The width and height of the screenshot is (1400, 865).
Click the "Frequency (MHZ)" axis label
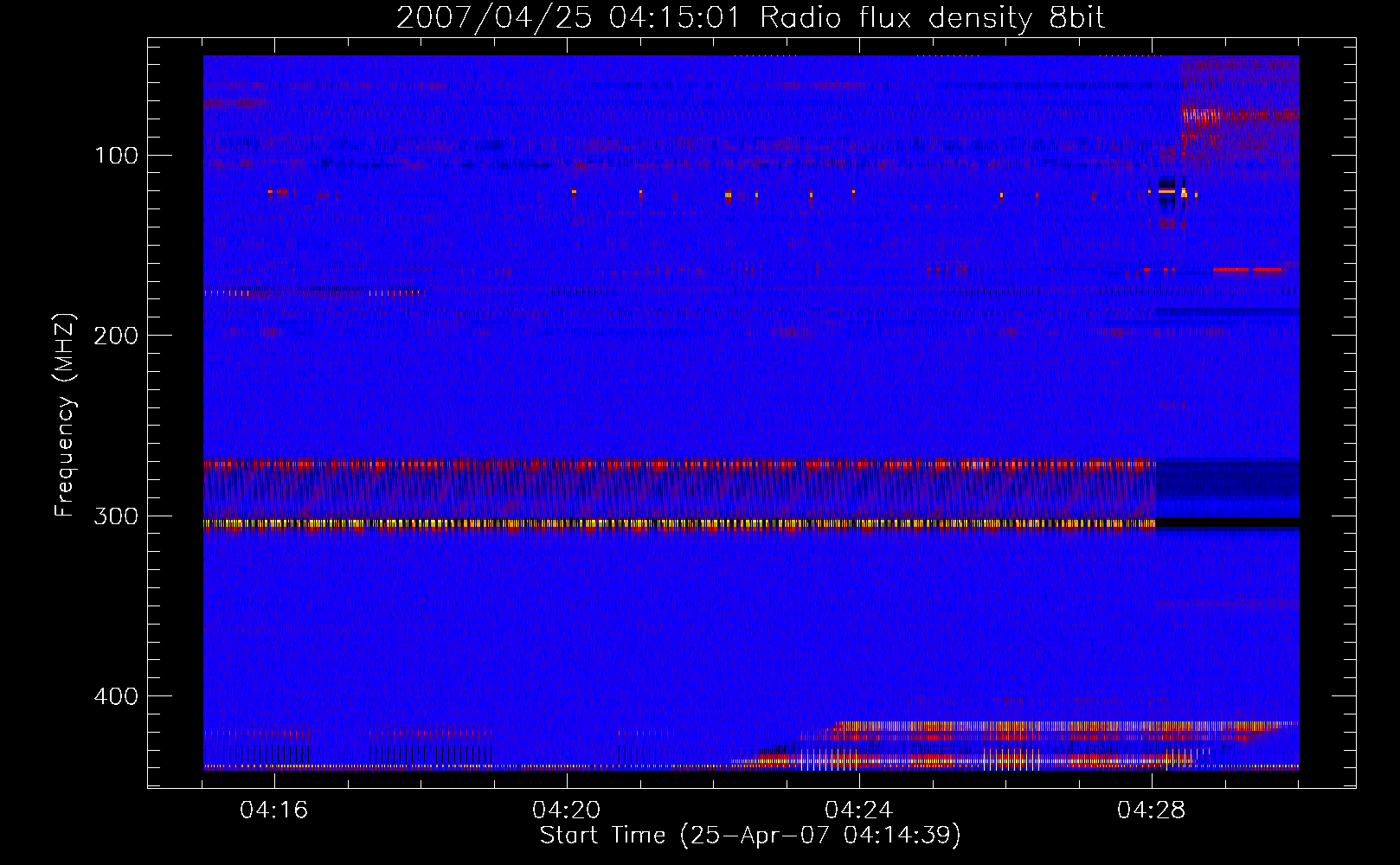pos(65,415)
